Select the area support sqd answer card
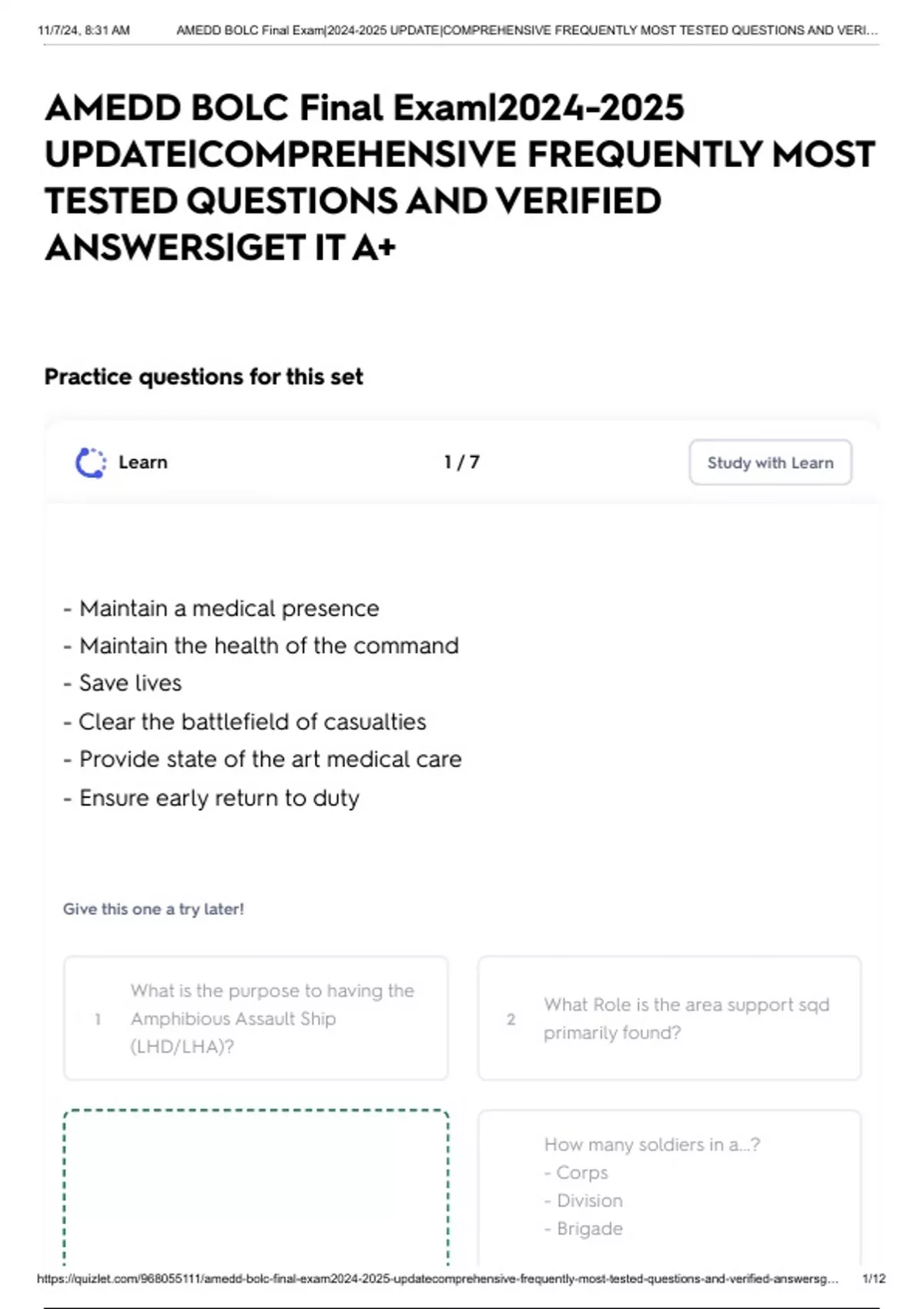Image resolution: width=924 pixels, height=1309 pixels. tap(669, 1018)
